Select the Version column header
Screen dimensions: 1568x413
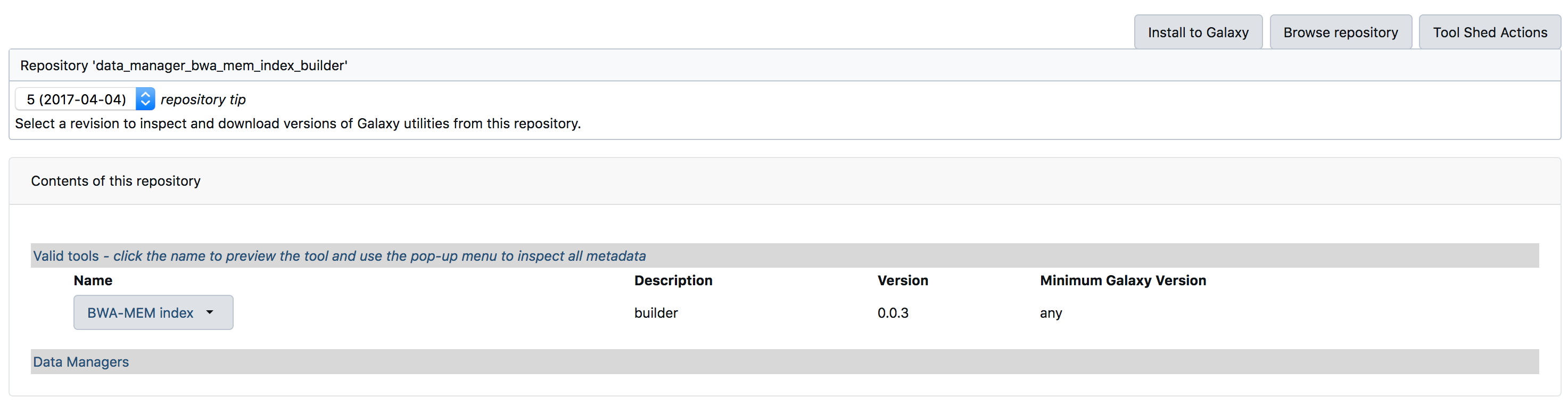pyautogui.click(x=902, y=280)
